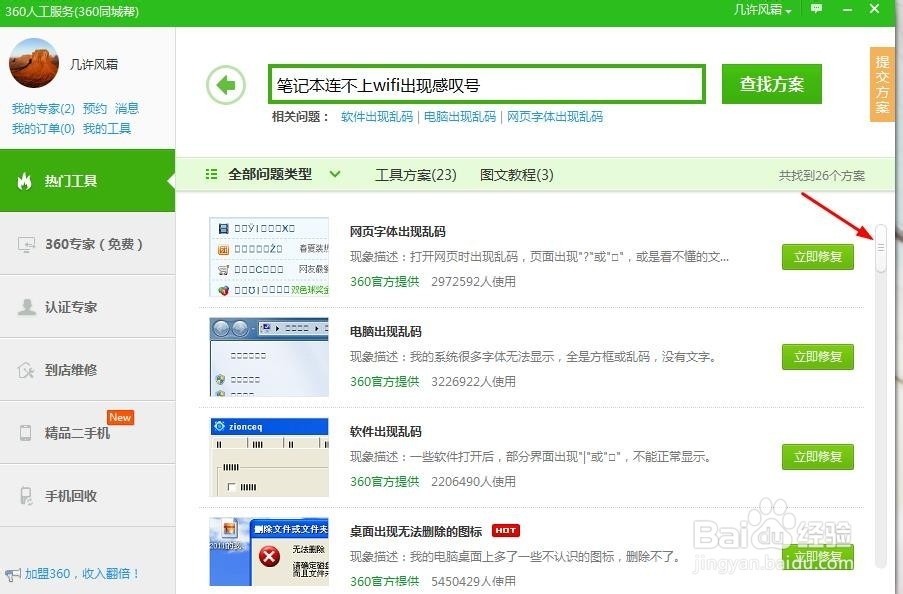Switch to 图文教程(3) tab
Image resolution: width=903 pixels, height=594 pixels.
(x=517, y=175)
